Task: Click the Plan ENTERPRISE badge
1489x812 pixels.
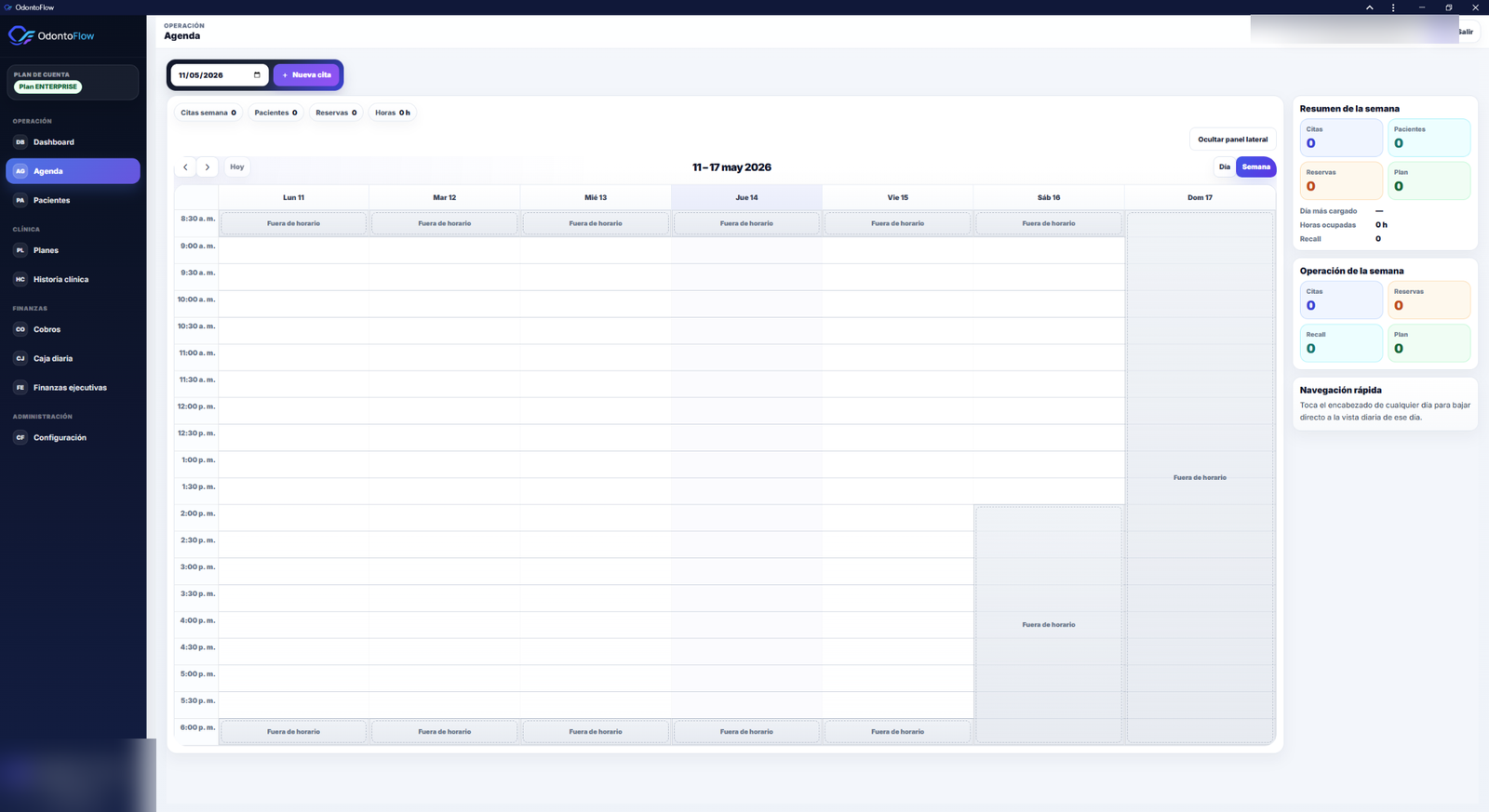Action: coord(48,87)
